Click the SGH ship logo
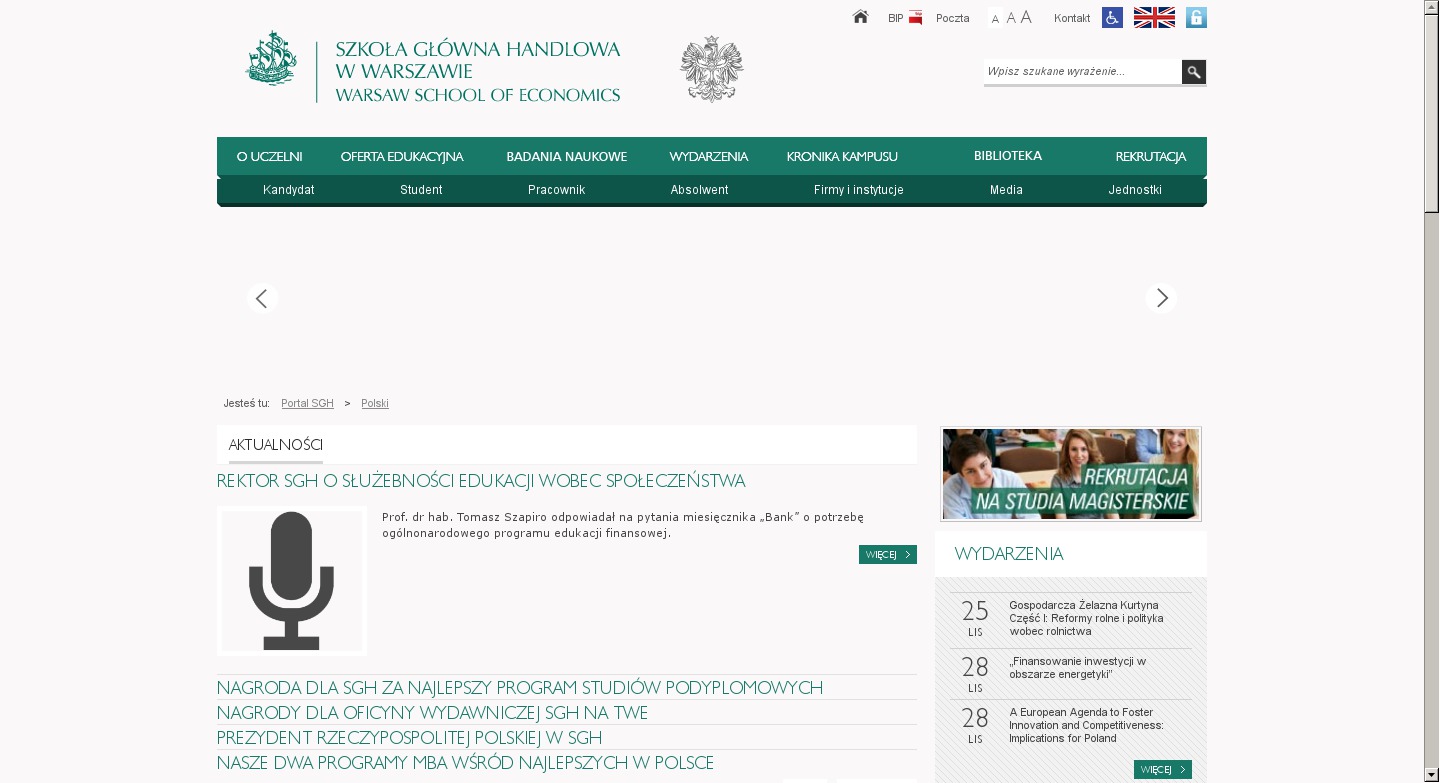1440x783 pixels. tap(271, 59)
